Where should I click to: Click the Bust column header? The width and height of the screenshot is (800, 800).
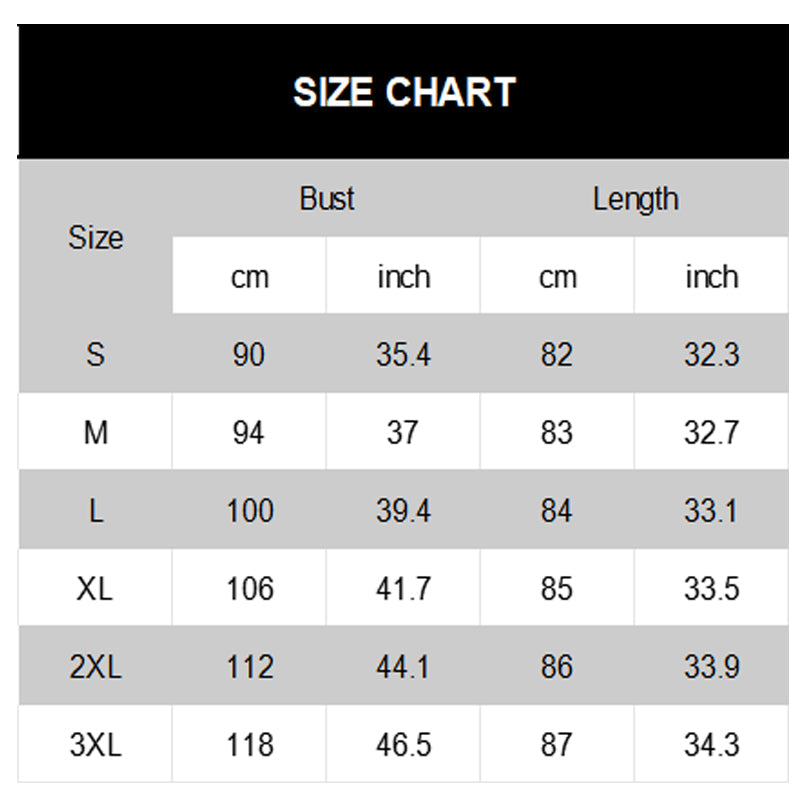[327, 199]
